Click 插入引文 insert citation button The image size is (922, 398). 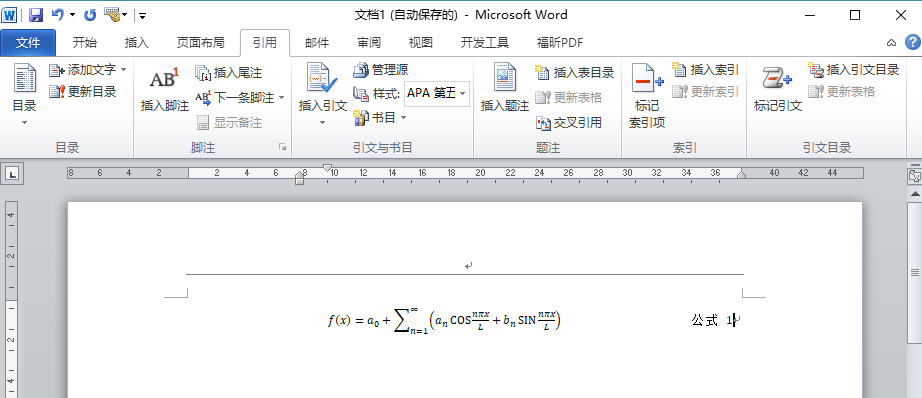coord(322,93)
